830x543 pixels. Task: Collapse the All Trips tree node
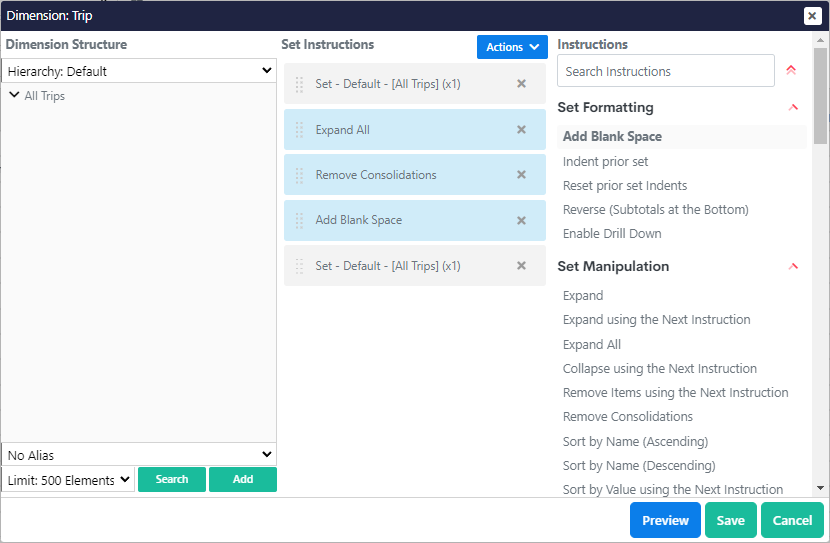[14, 96]
